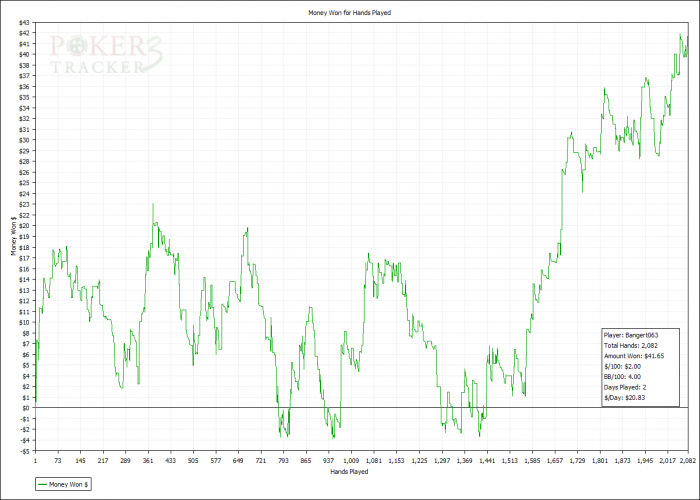Viewport: 700px width, 500px height.
Task: Click the '$32' y-axis tick label
Action: click(24, 119)
